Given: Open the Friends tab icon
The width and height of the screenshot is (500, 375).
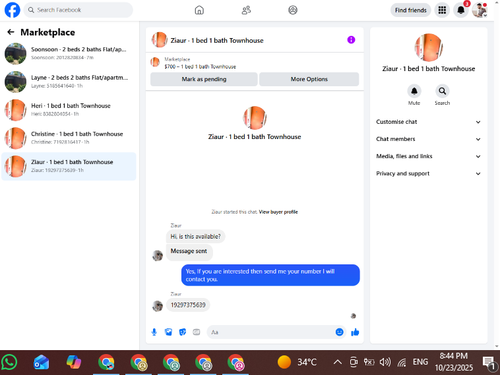Looking at the screenshot, I should click(246, 10).
